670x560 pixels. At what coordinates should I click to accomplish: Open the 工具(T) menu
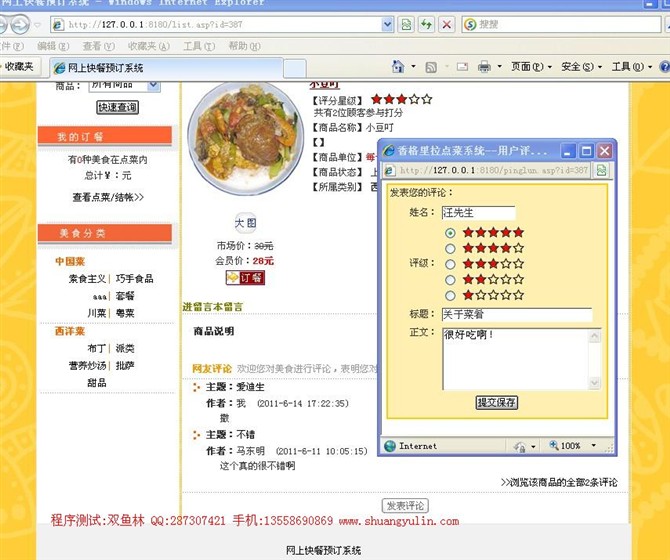199,46
